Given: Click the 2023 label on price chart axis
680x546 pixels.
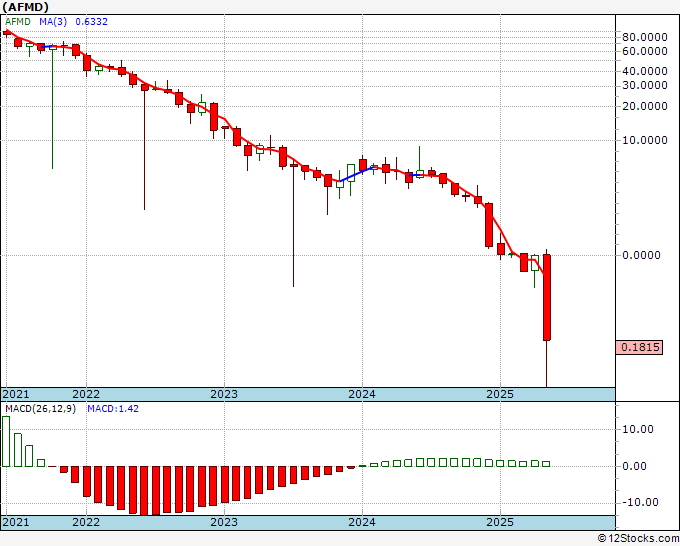Looking at the screenshot, I should (224, 394).
